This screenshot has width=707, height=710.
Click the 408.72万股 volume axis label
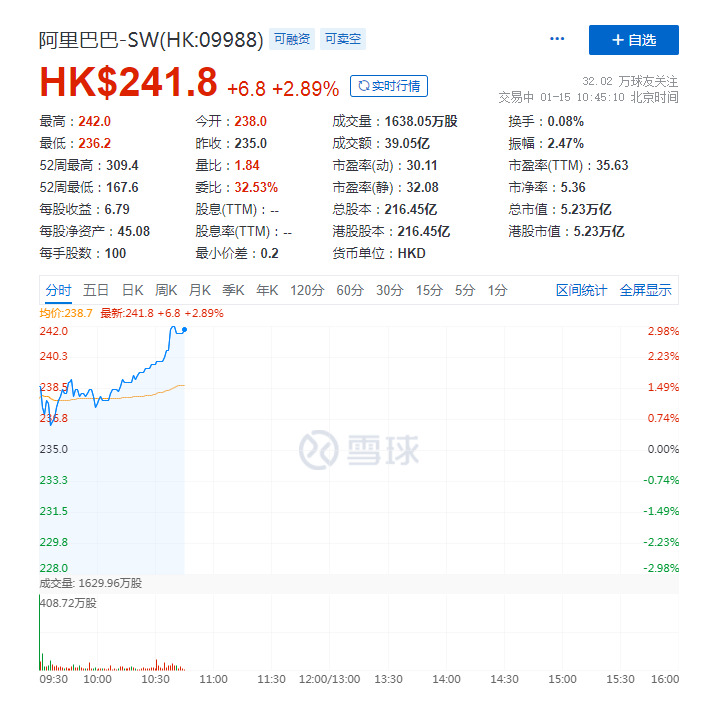pyautogui.click(x=68, y=603)
